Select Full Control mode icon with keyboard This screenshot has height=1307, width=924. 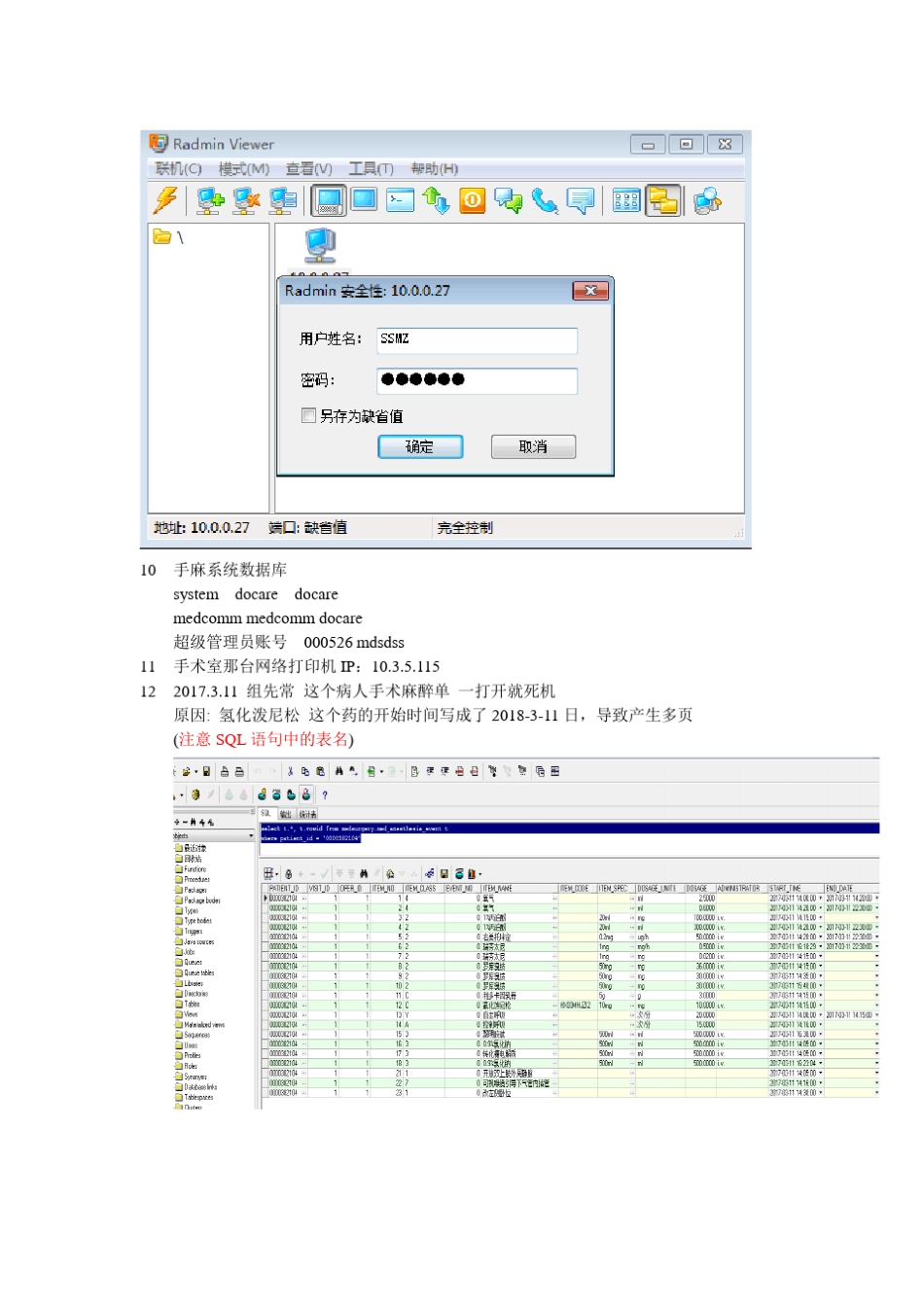pos(329,200)
